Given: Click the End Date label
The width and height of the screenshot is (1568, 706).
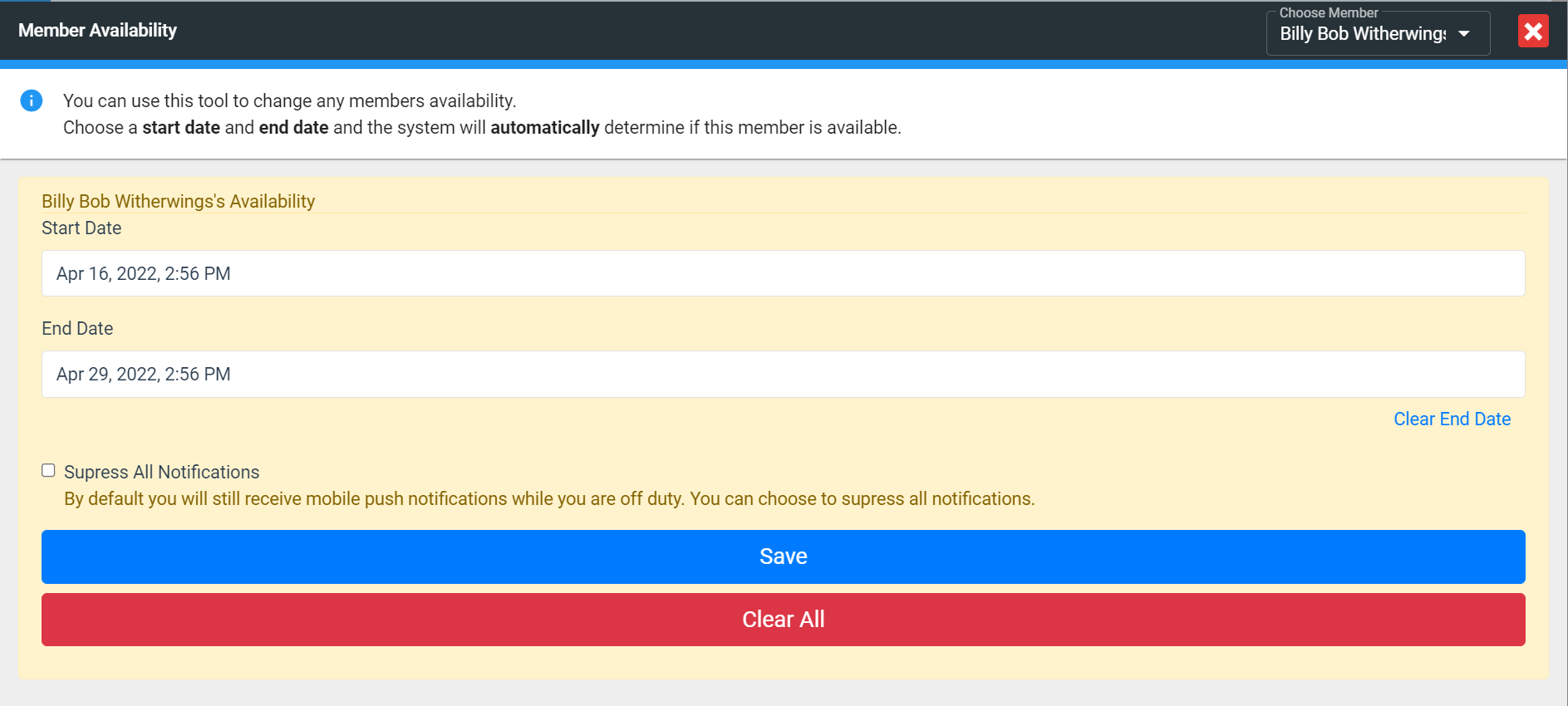Looking at the screenshot, I should (77, 329).
